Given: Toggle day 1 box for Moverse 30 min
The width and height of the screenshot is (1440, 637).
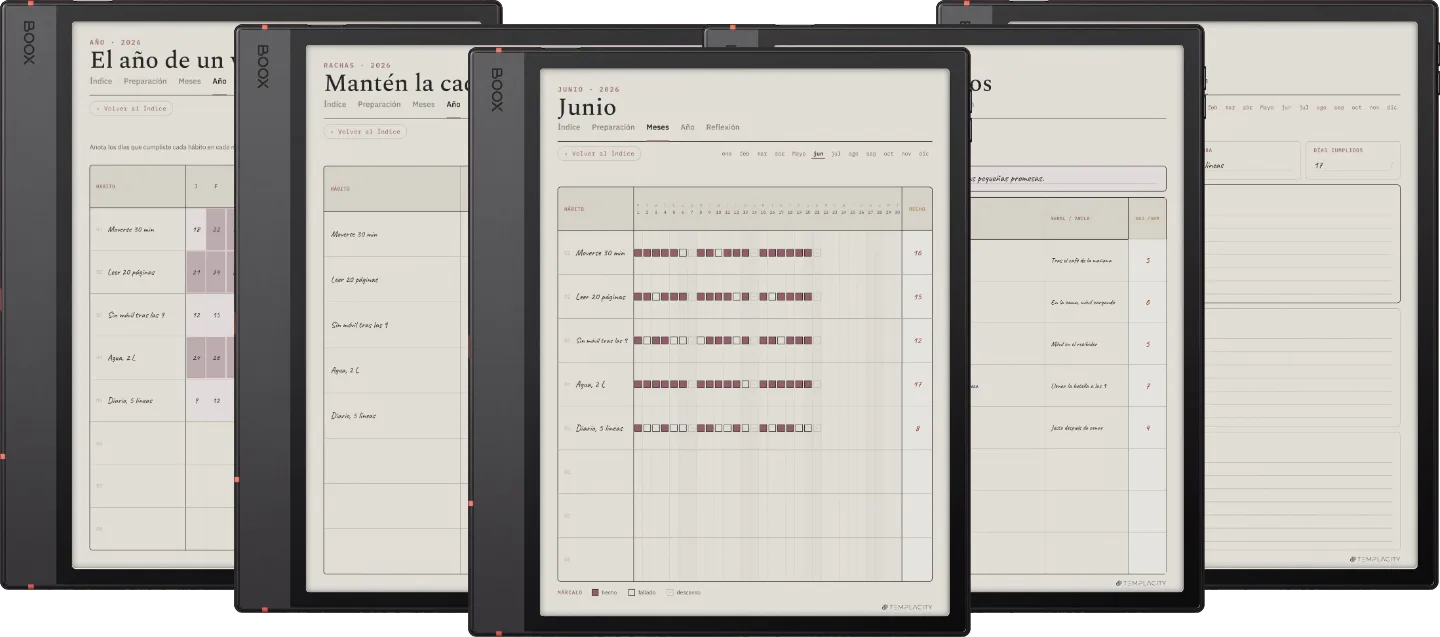Looking at the screenshot, I should tap(638, 253).
